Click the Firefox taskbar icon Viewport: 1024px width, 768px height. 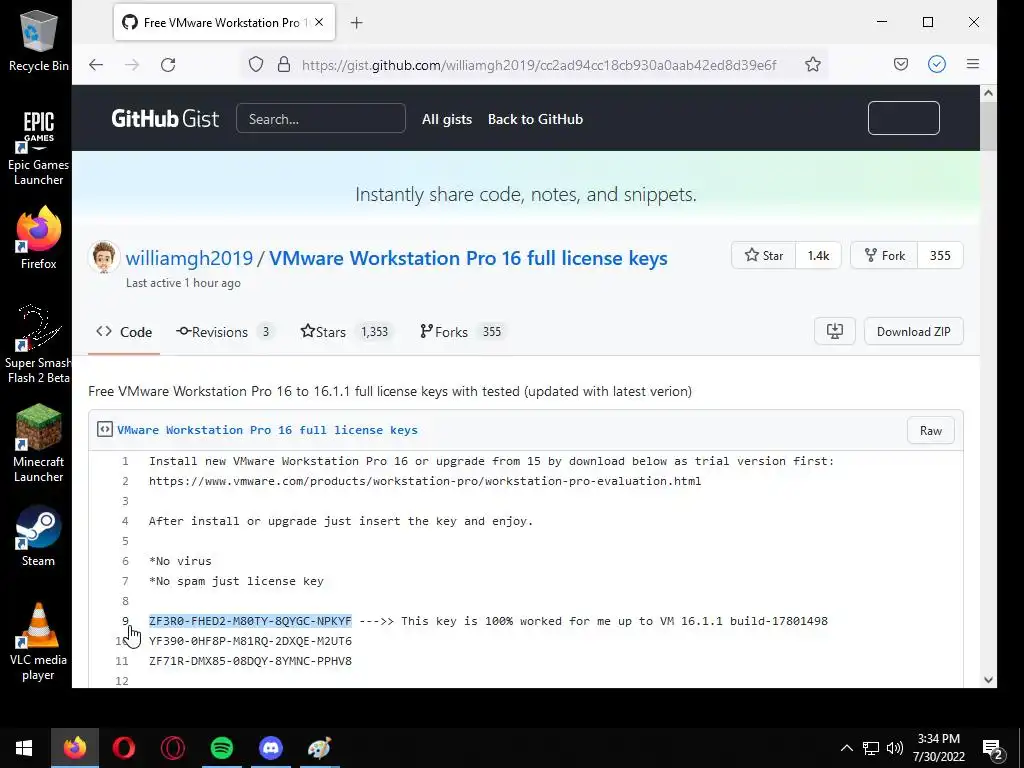74,748
